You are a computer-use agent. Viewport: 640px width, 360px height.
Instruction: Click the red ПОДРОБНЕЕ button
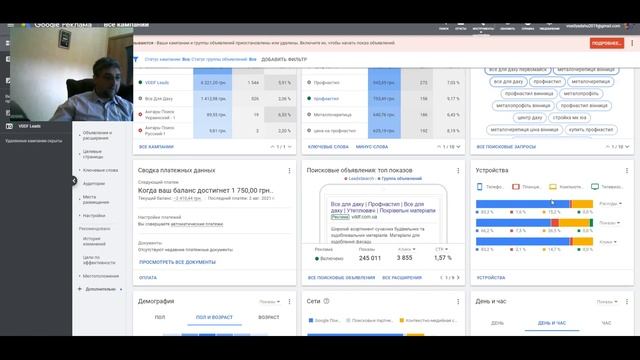(x=607, y=43)
